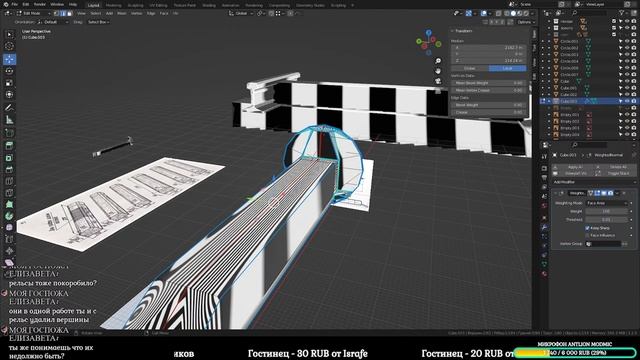This screenshot has height=360, width=640.
Task: Select the Scale tool in the toolbar
Action: pyautogui.click(x=9, y=83)
